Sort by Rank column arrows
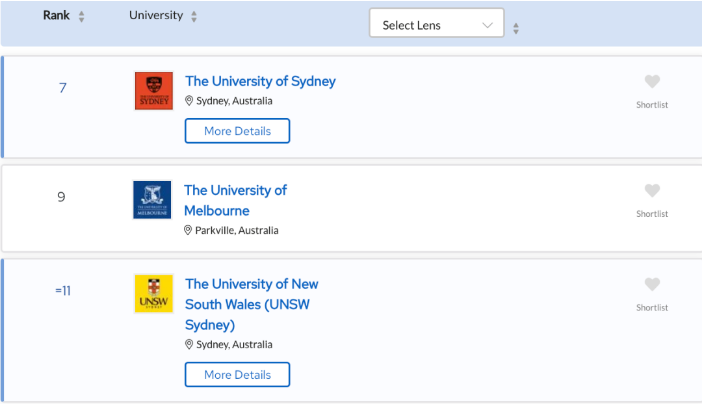This screenshot has width=702, height=404. (x=81, y=17)
